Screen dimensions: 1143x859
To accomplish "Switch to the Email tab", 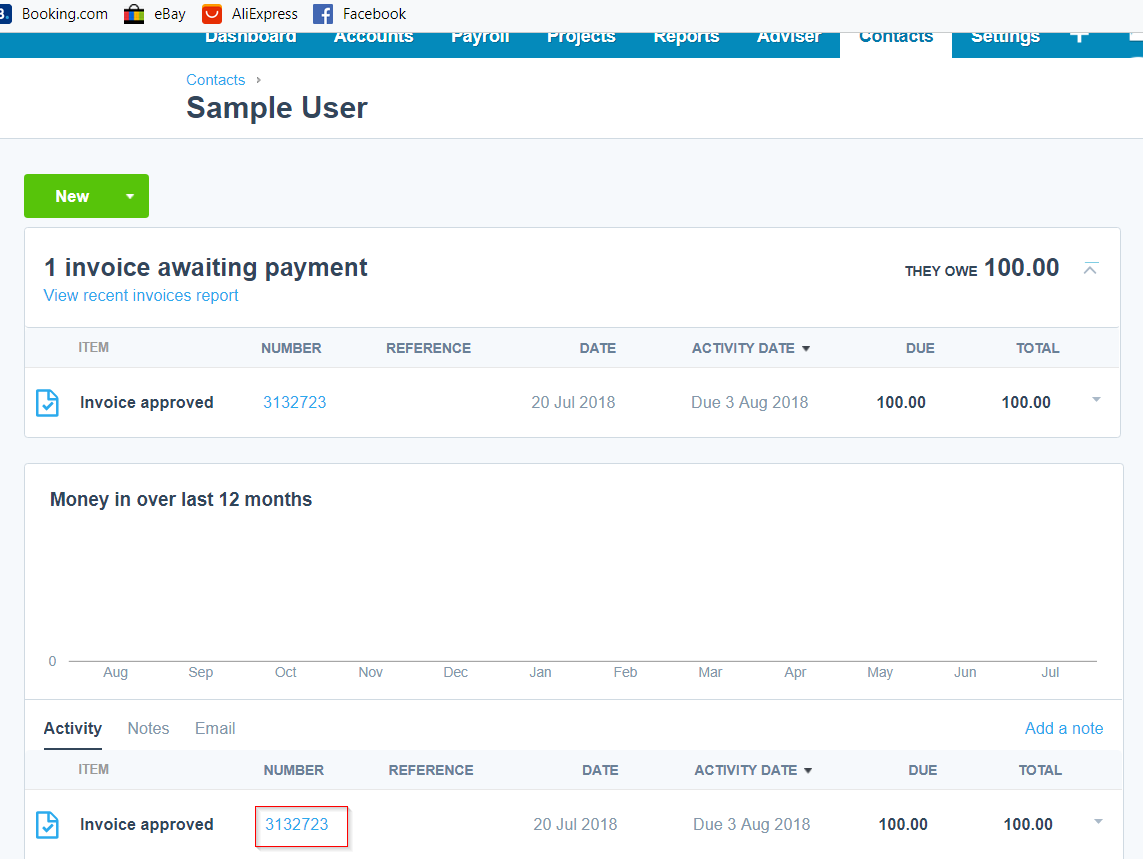I will pyautogui.click(x=215, y=728).
